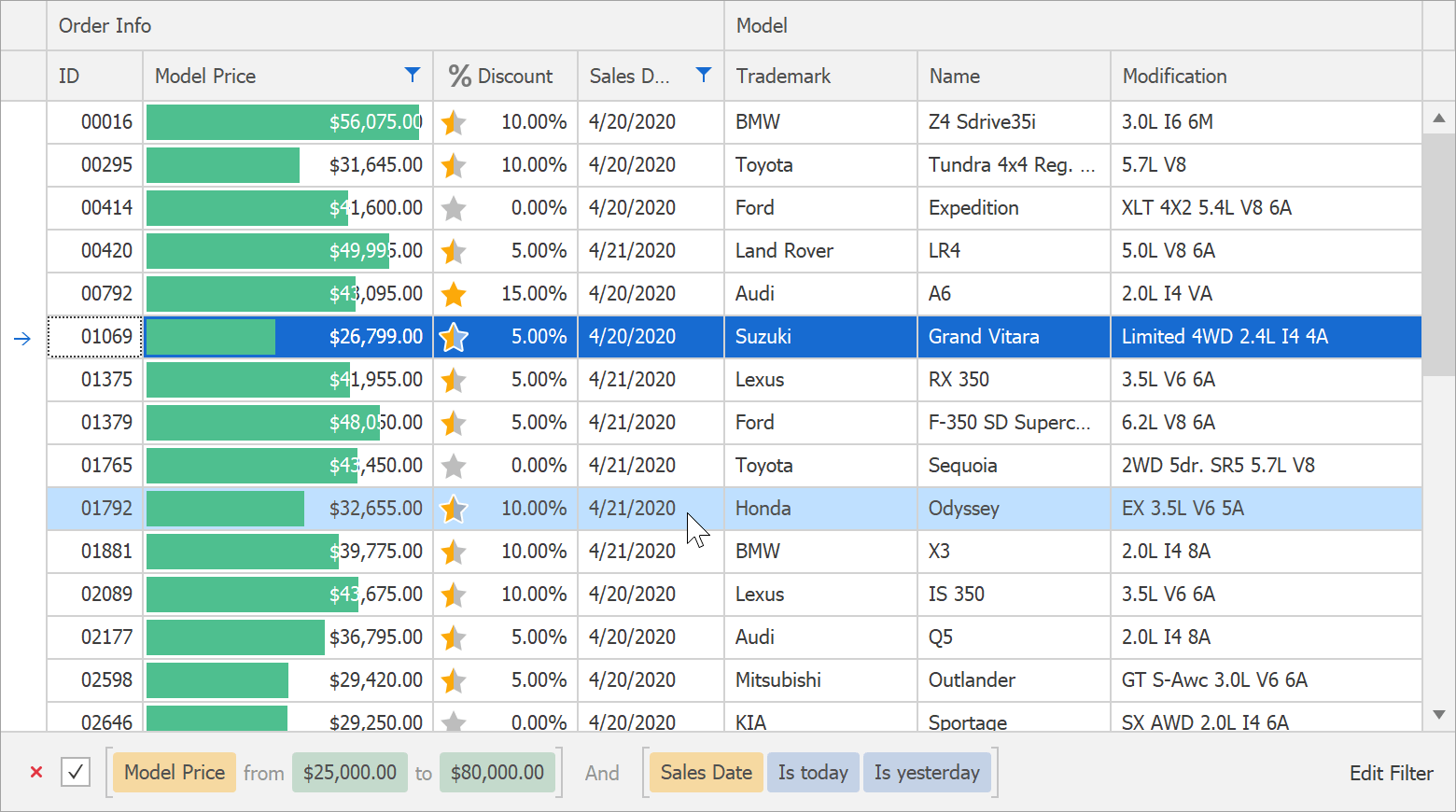Remove the filter using the red X
1456x812 pixels.
[x=35, y=772]
